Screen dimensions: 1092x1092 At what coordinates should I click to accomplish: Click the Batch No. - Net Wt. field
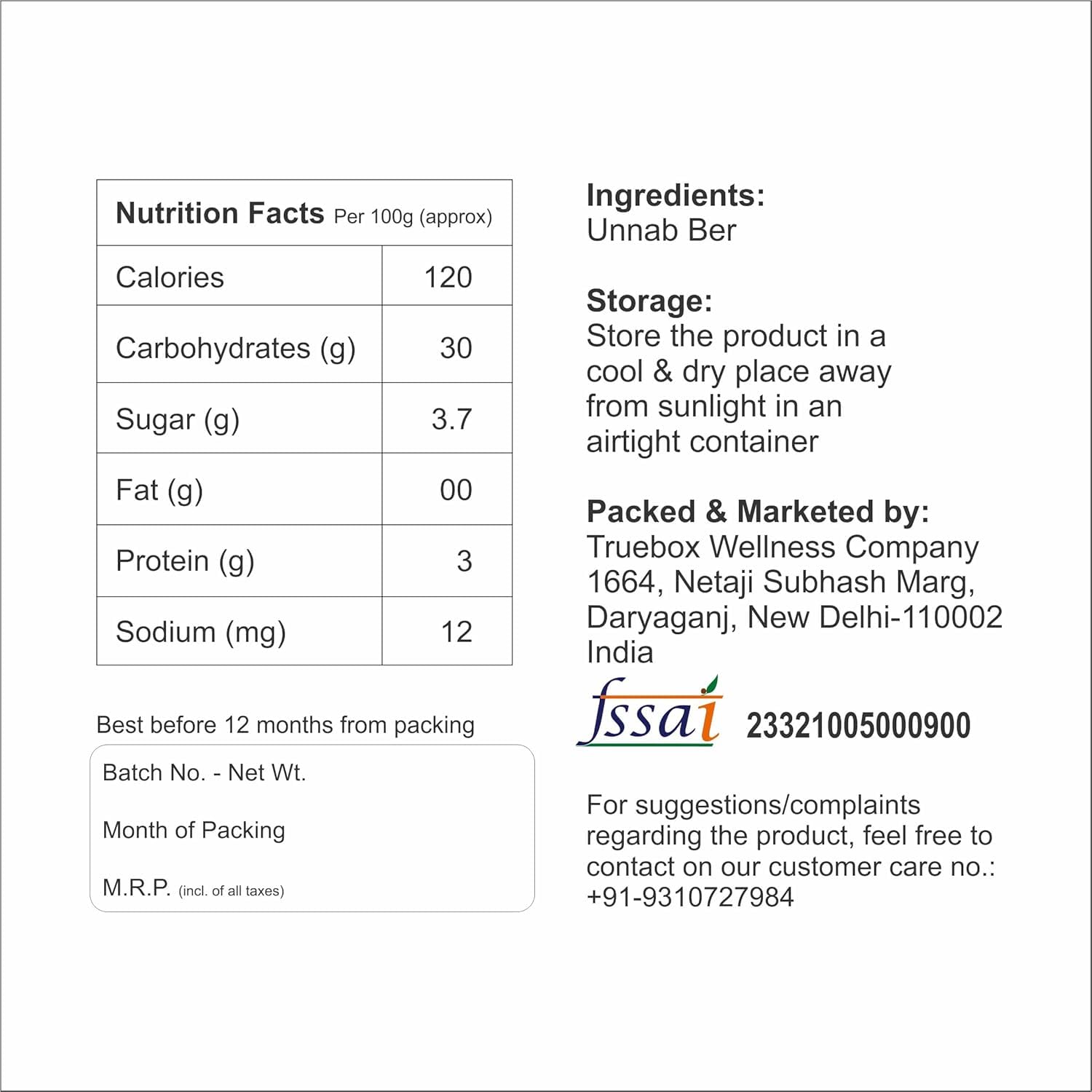coord(205,772)
